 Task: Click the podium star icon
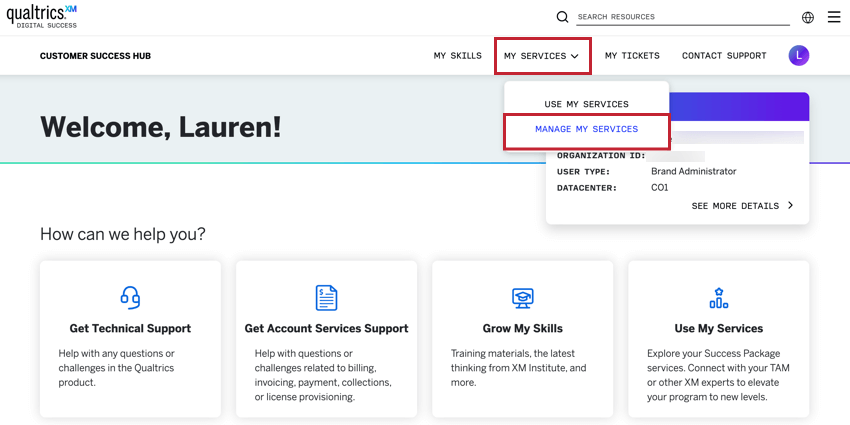tap(719, 298)
